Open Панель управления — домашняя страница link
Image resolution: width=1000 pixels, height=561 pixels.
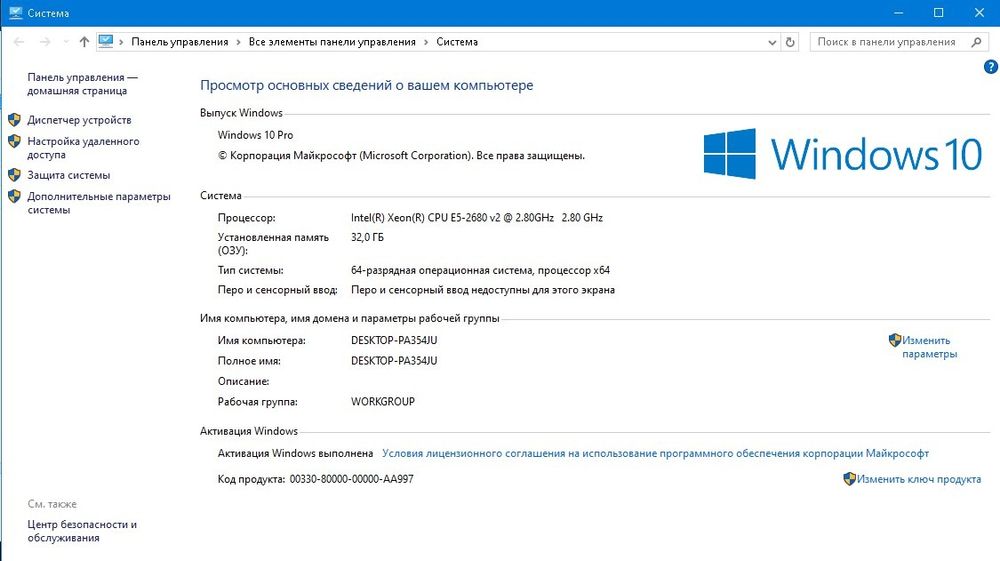[82, 84]
